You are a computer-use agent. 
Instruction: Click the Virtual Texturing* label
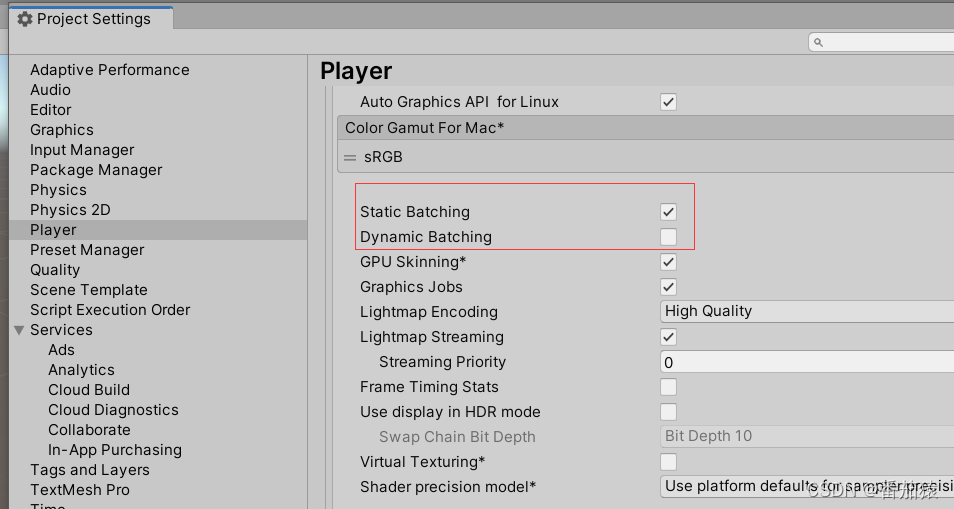pos(422,462)
